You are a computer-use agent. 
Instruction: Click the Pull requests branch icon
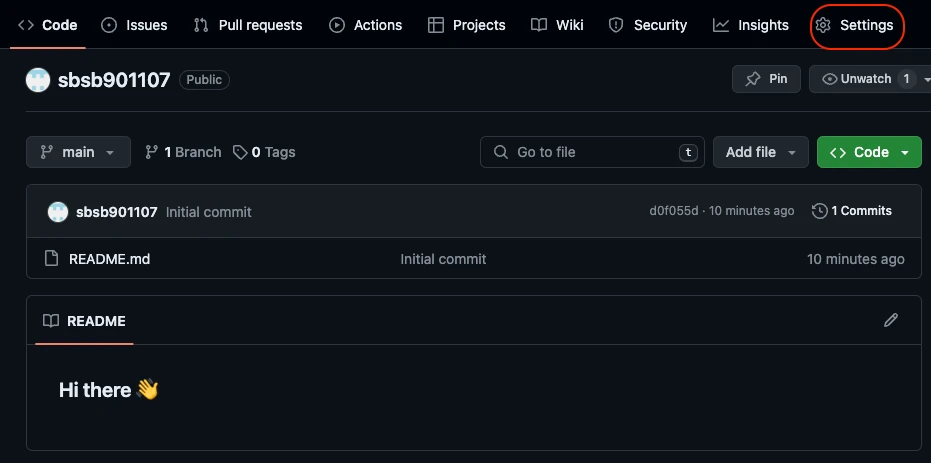click(201, 25)
